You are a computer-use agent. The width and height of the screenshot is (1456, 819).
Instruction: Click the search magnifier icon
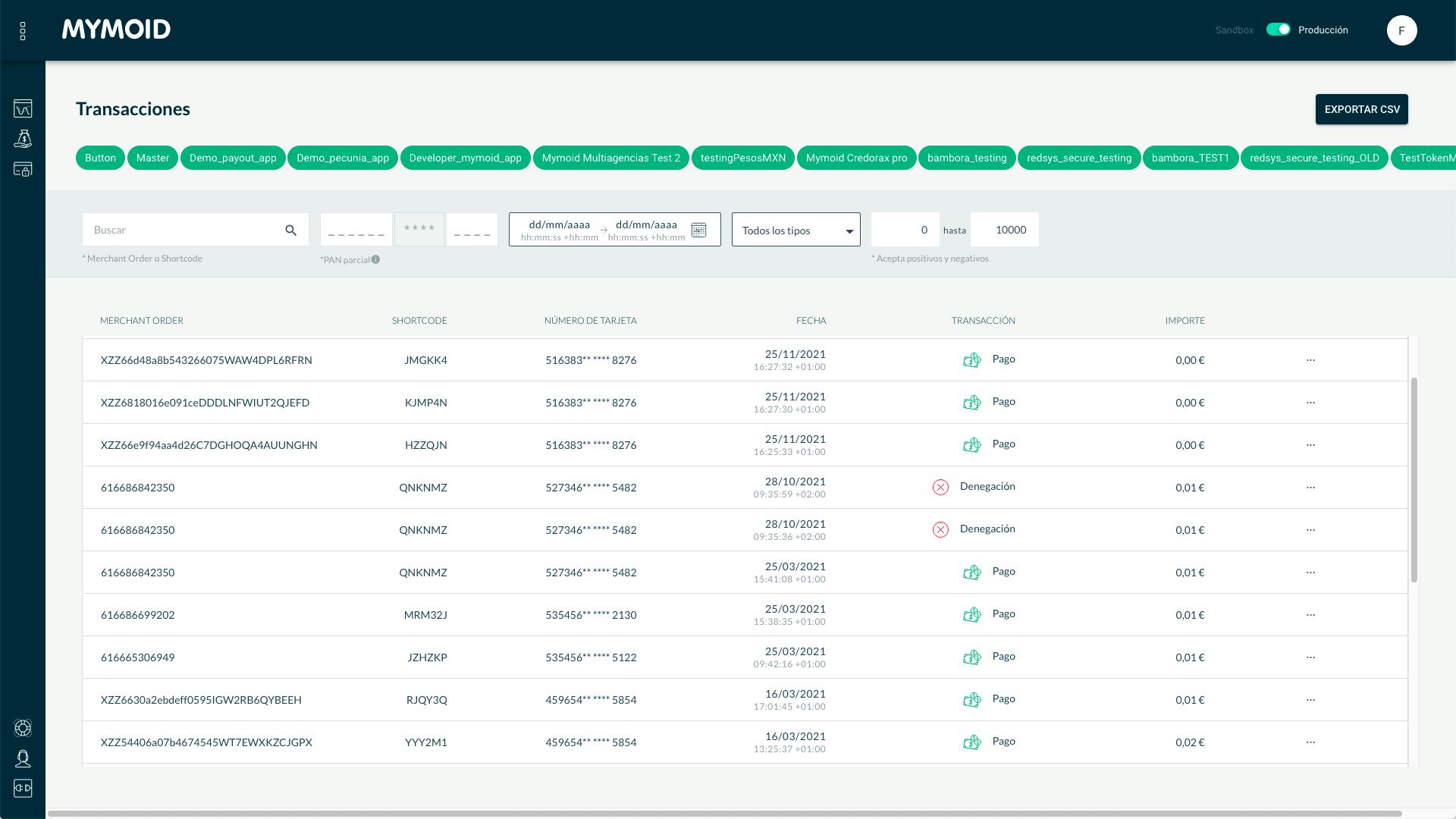point(291,230)
